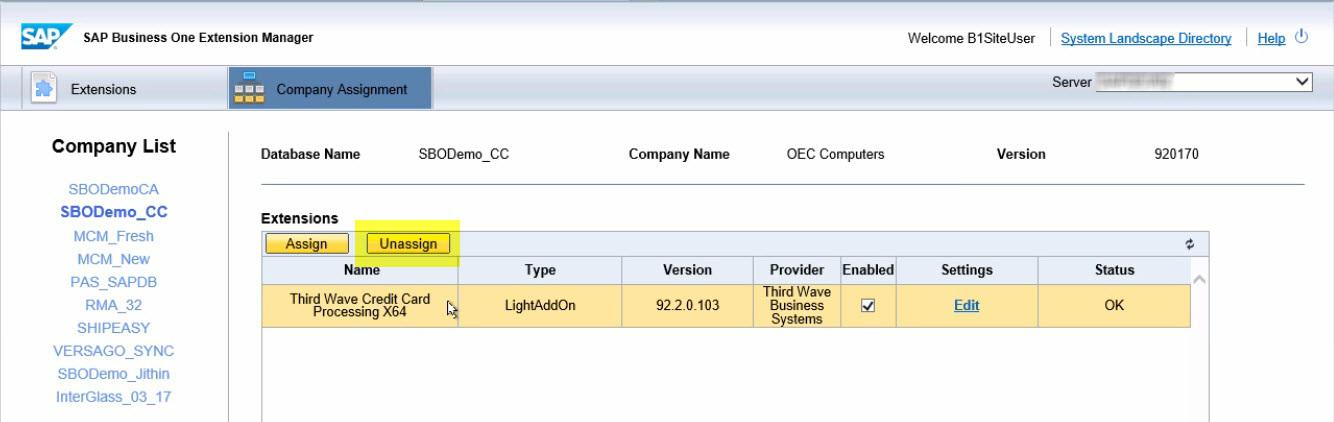Click the Name column header
Screen dimensions: 1334x422
click(360, 270)
